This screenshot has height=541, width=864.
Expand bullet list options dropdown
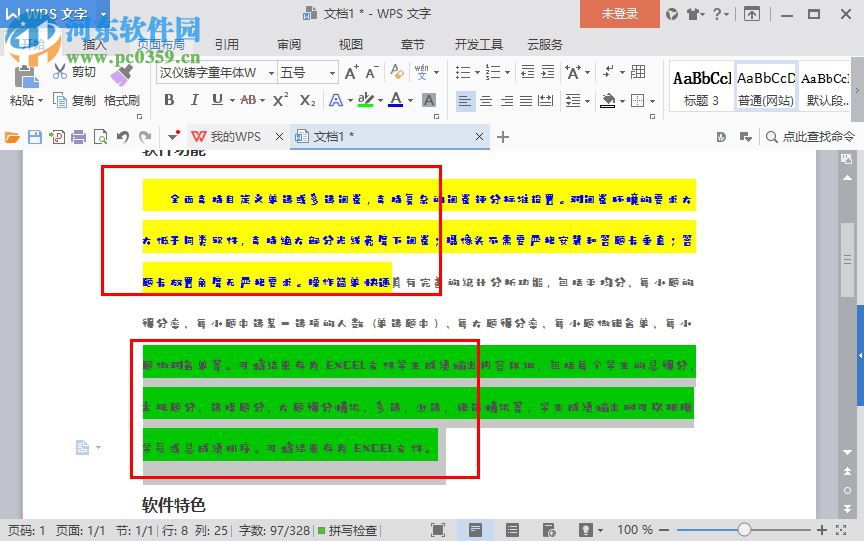tap(477, 72)
